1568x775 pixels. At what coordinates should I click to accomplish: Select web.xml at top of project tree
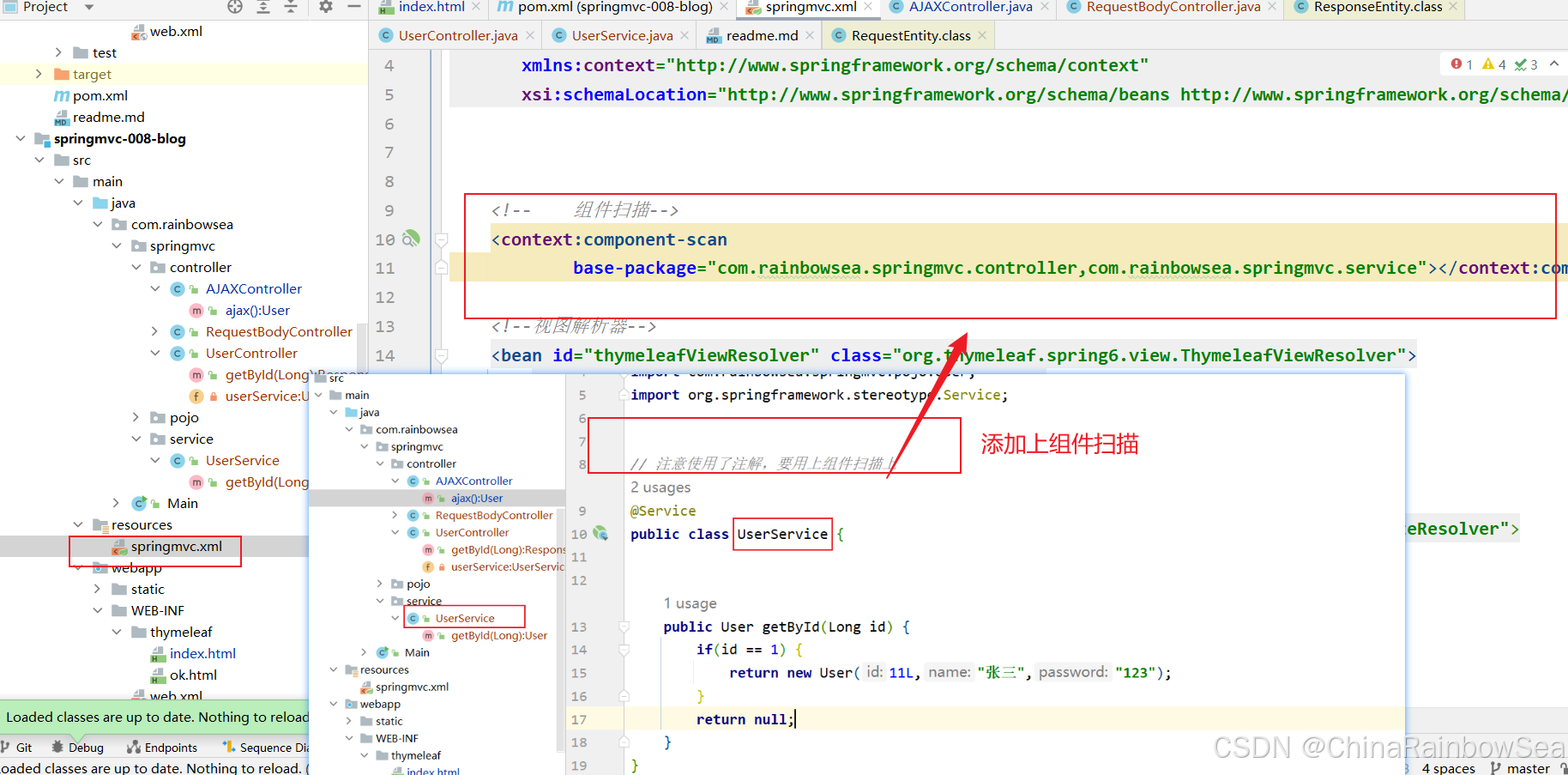click(176, 31)
